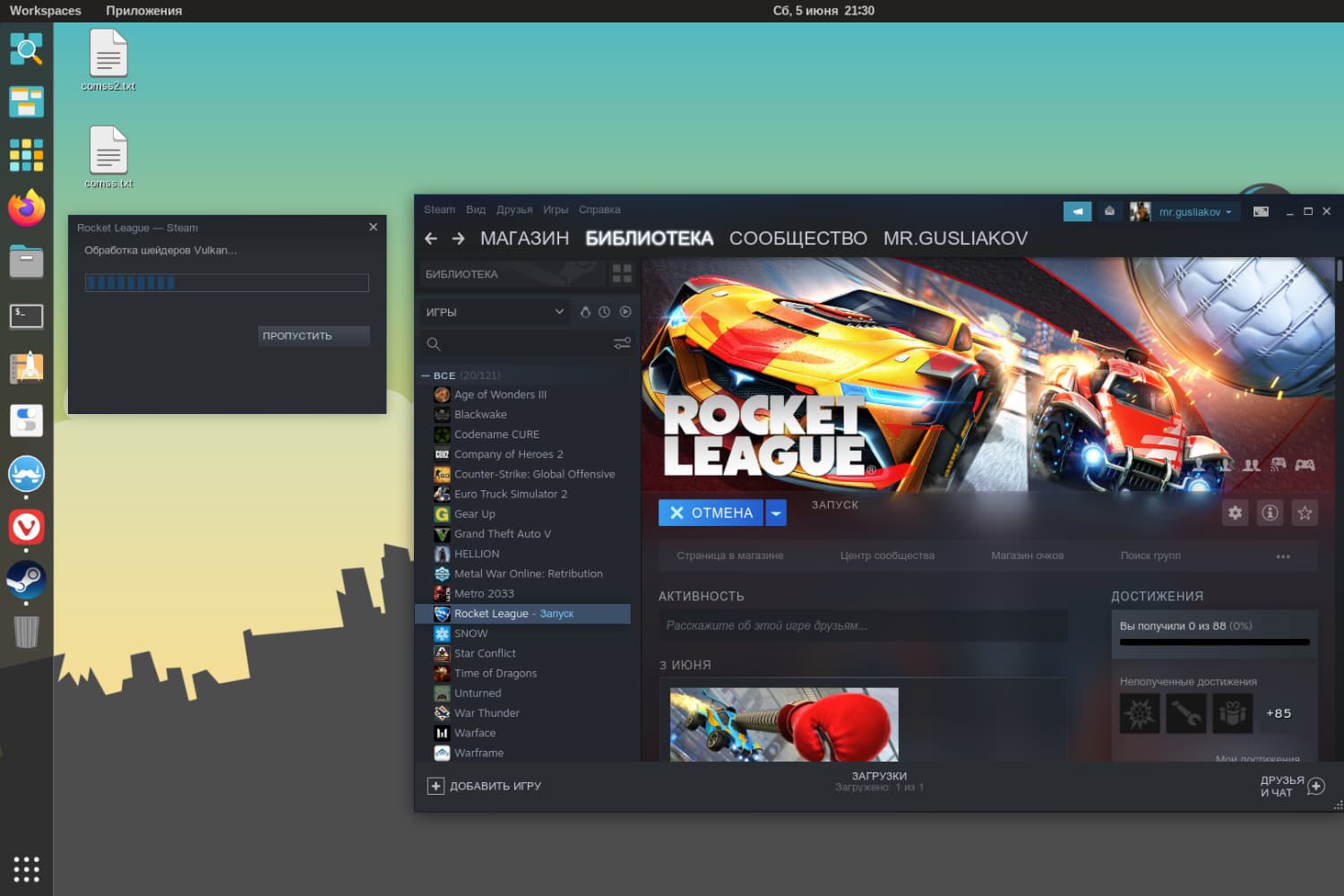Click the mr.gusliakov avatar picture

(1140, 211)
